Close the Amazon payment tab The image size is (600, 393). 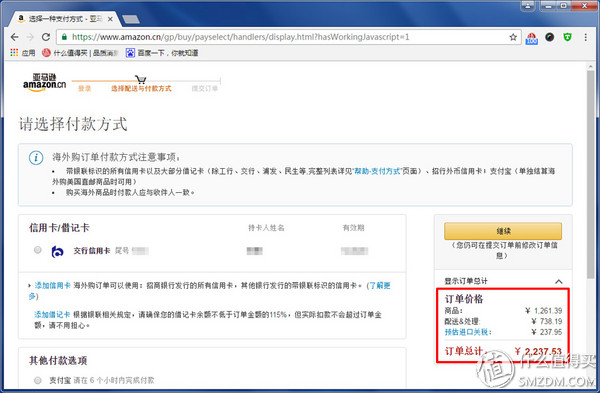(x=110, y=19)
